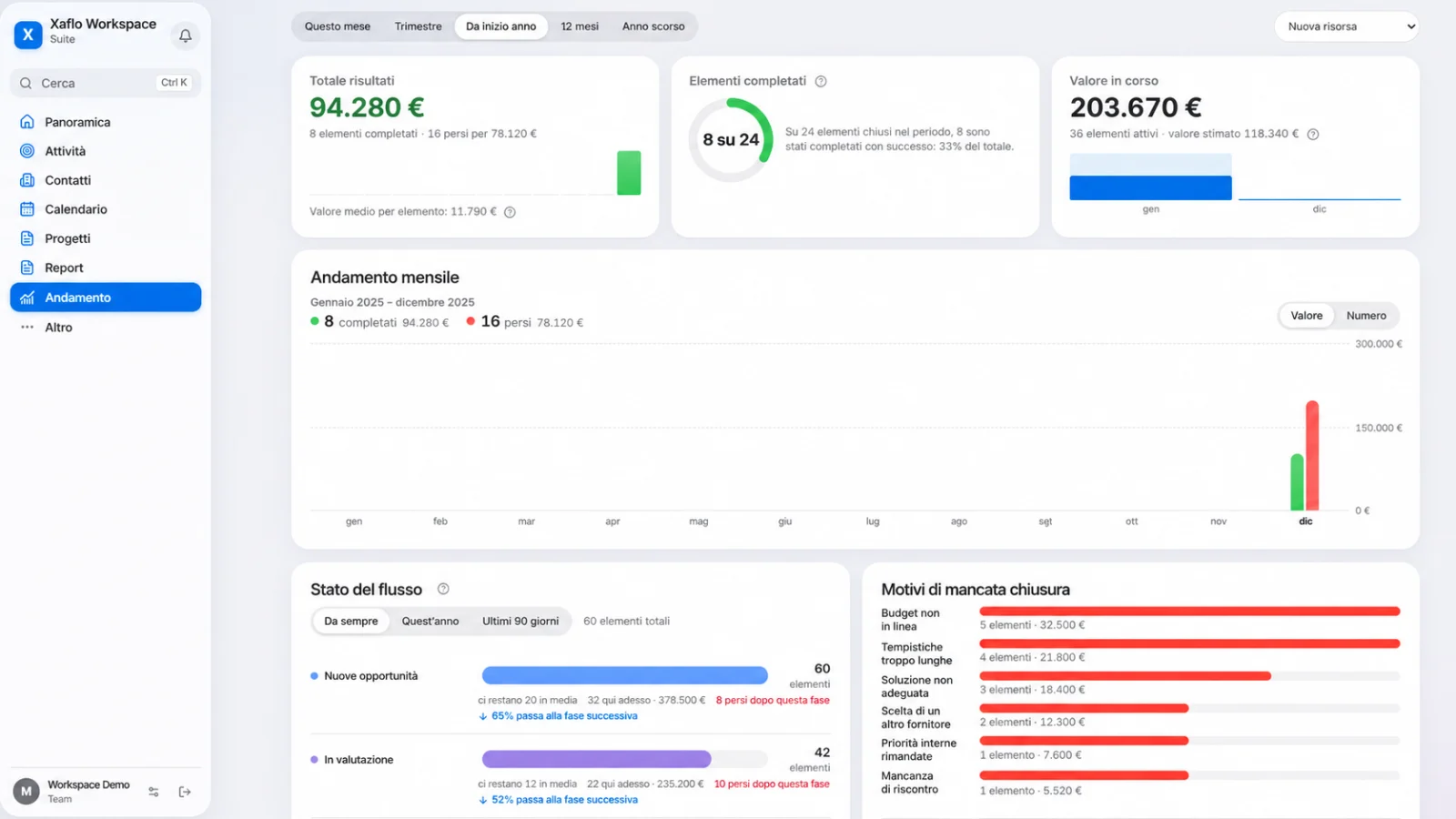Click 10 persi dopo questa fase
The width and height of the screenshot is (1456, 819).
tap(772, 784)
